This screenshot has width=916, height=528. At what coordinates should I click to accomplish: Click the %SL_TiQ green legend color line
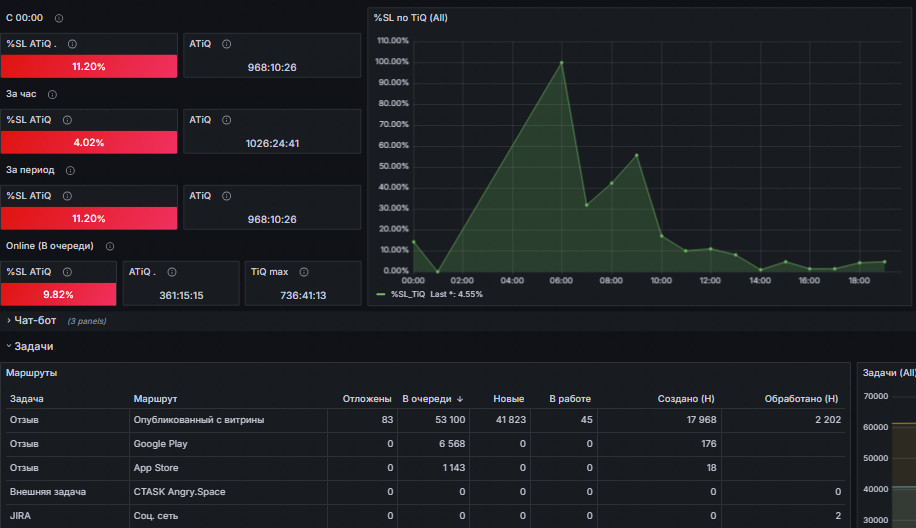coord(381,294)
